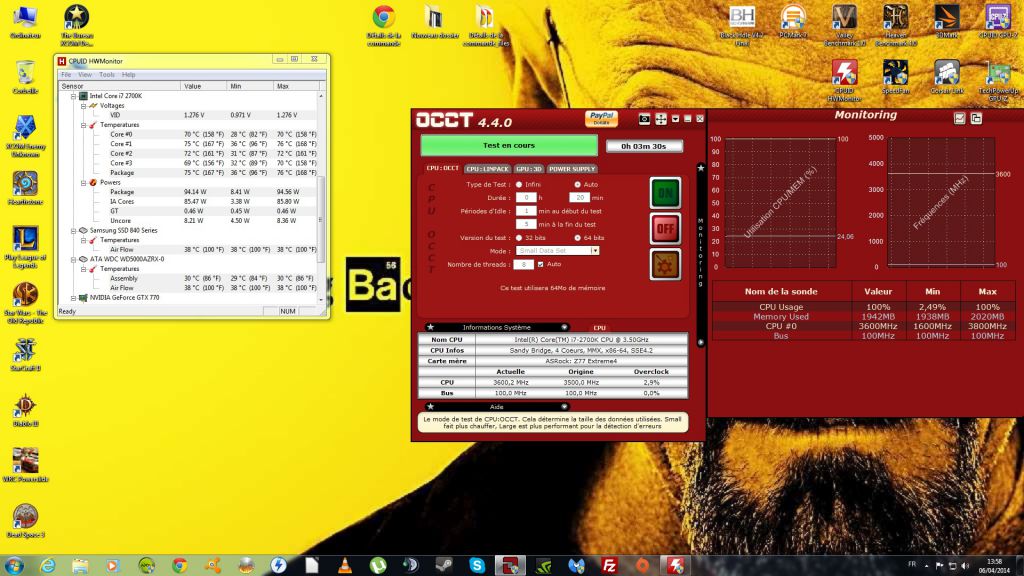This screenshot has height=576, width=1024.
Task: Click the OCCT move window crosshair icon
Action: [661, 119]
